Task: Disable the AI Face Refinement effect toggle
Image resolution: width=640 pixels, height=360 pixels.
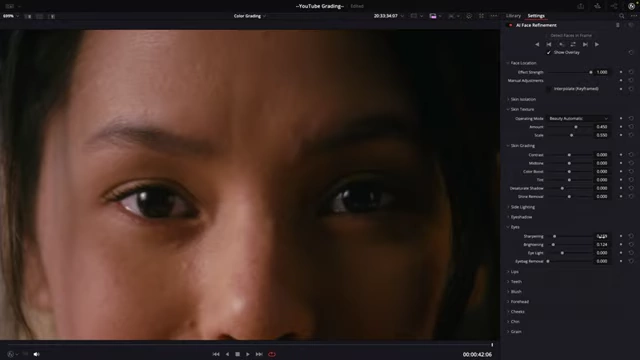Action: 510,25
